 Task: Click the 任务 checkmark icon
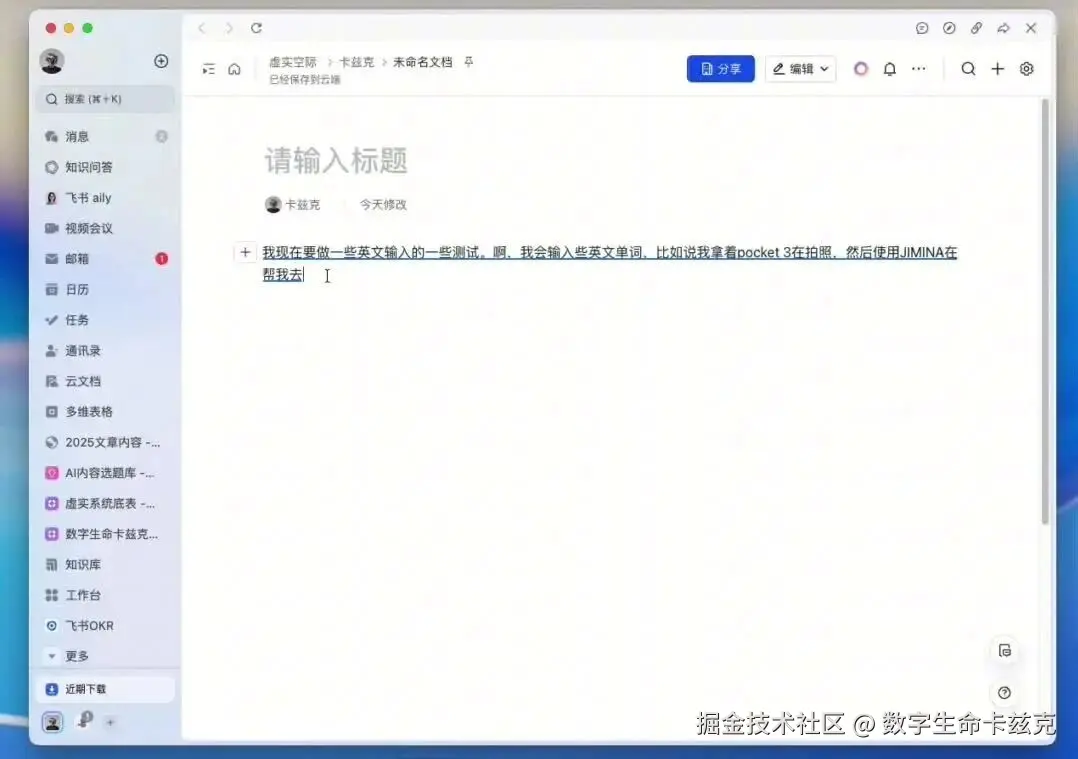51,320
